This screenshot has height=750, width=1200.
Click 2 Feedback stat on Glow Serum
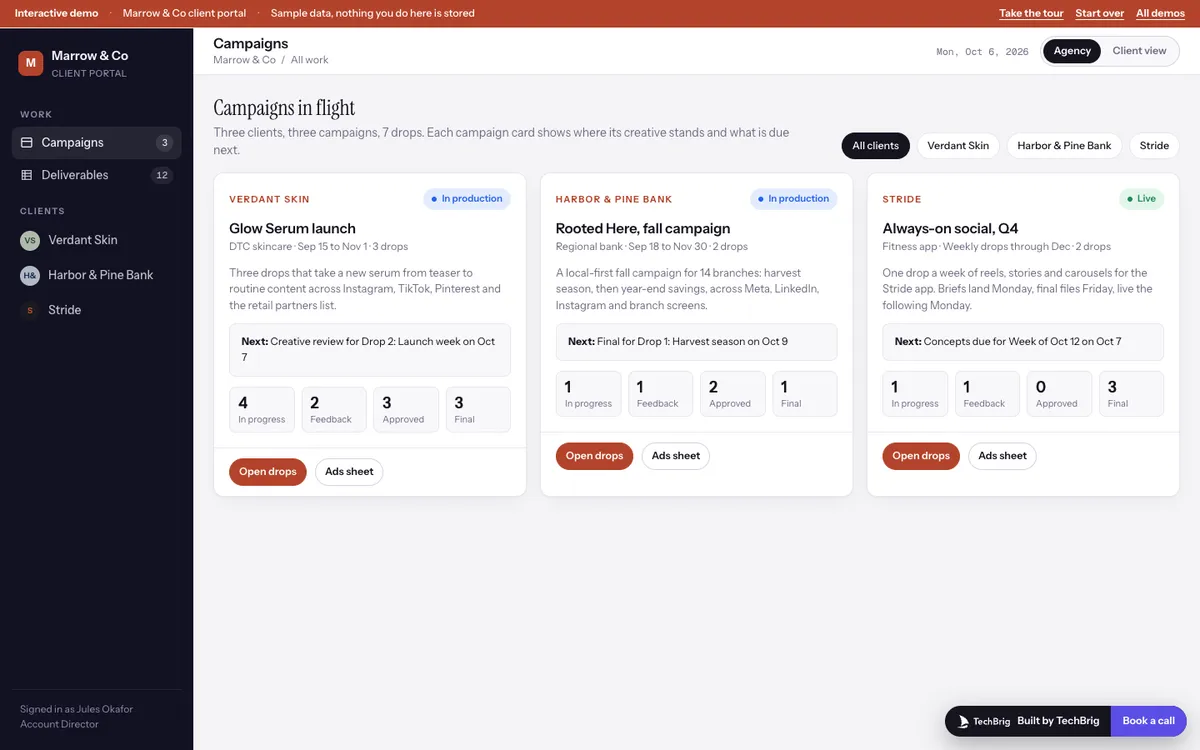click(334, 410)
